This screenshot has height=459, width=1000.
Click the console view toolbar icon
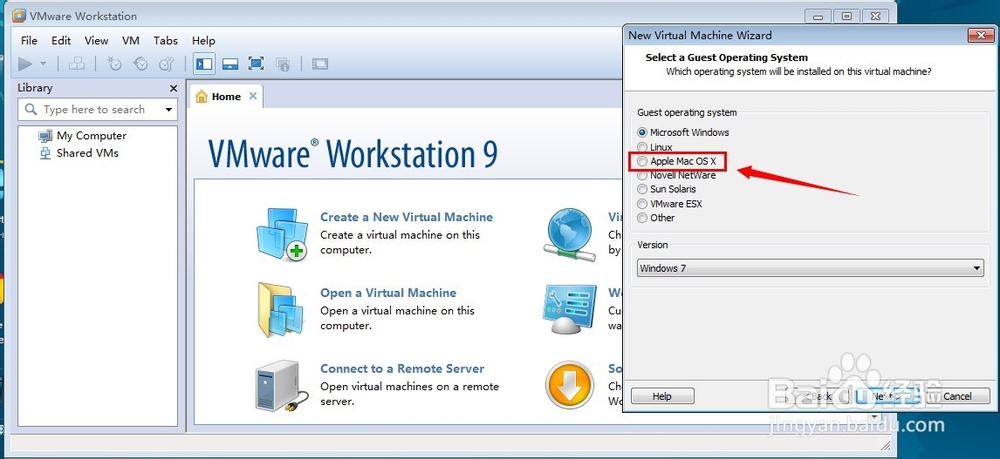pos(320,64)
